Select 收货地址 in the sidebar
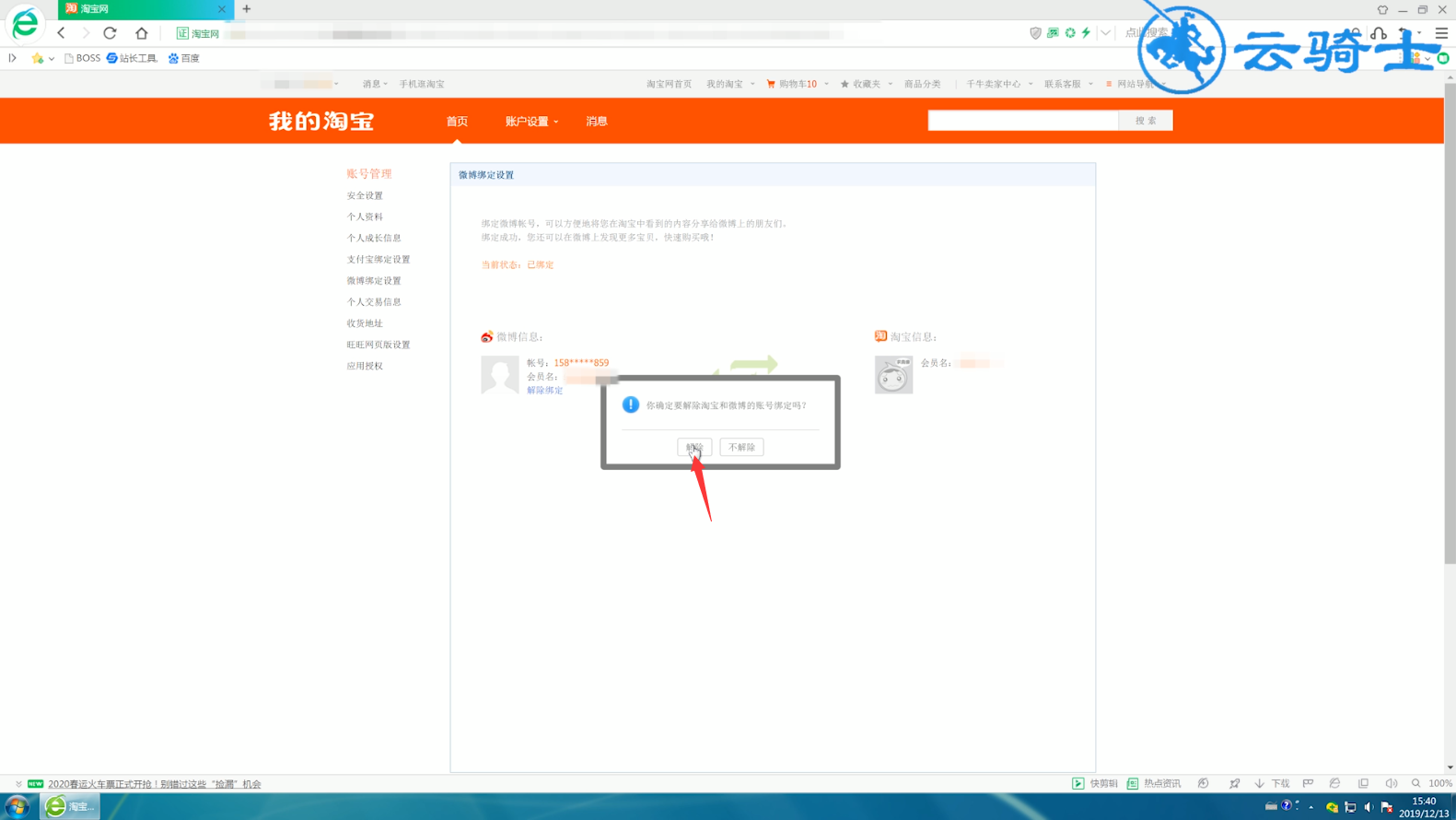1456x820 pixels. click(365, 323)
